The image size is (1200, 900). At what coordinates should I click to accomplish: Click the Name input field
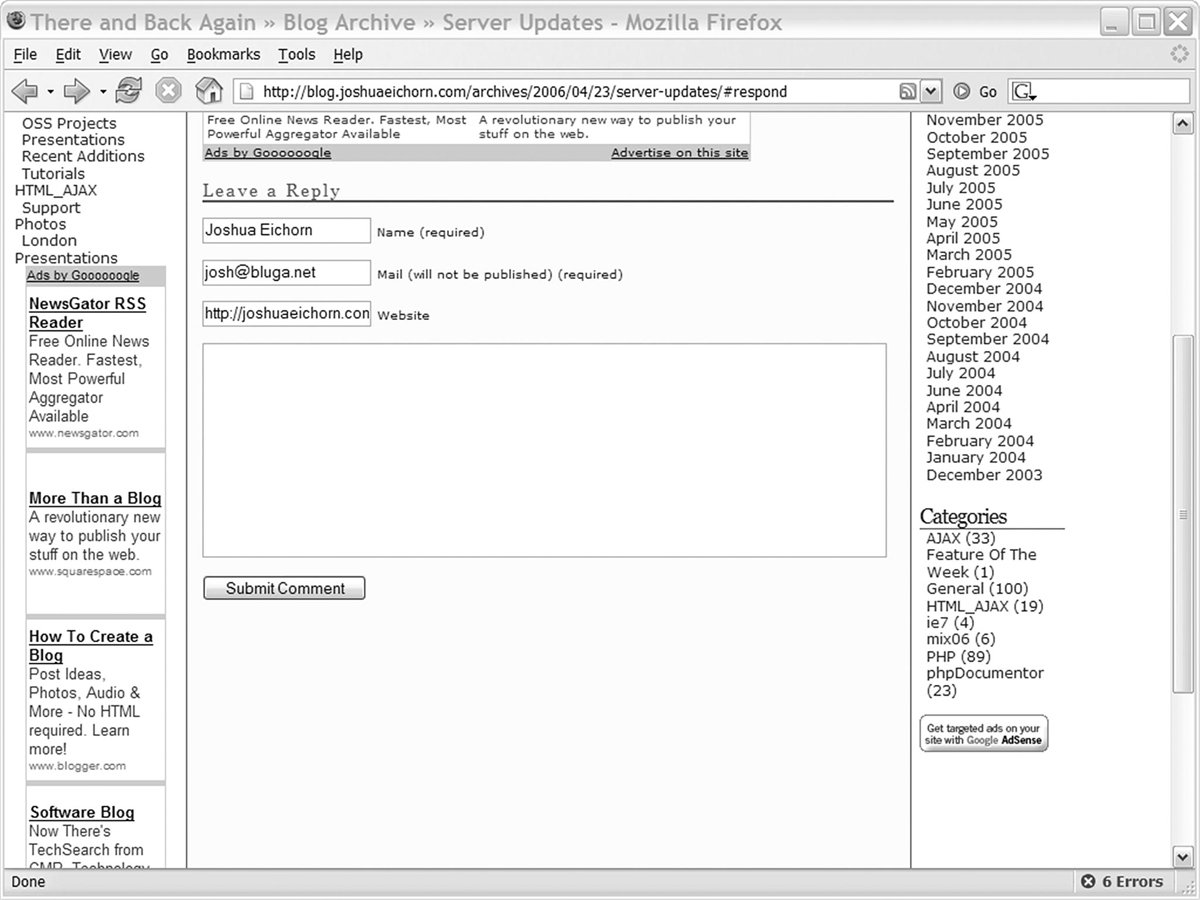286,230
